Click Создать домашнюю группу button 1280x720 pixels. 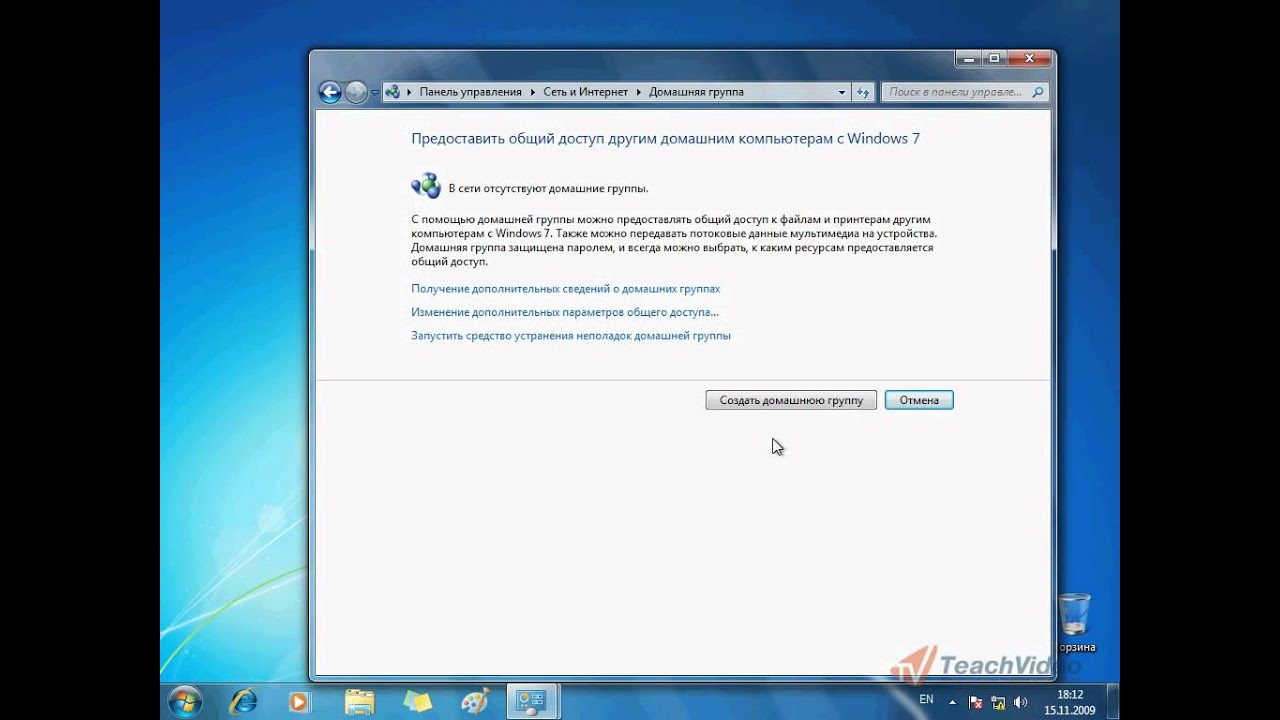pos(791,400)
